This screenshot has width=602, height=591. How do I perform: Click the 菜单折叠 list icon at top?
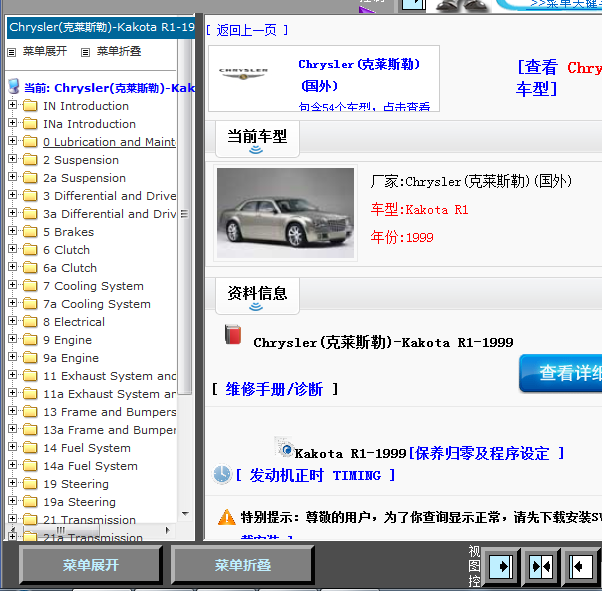coord(85,52)
